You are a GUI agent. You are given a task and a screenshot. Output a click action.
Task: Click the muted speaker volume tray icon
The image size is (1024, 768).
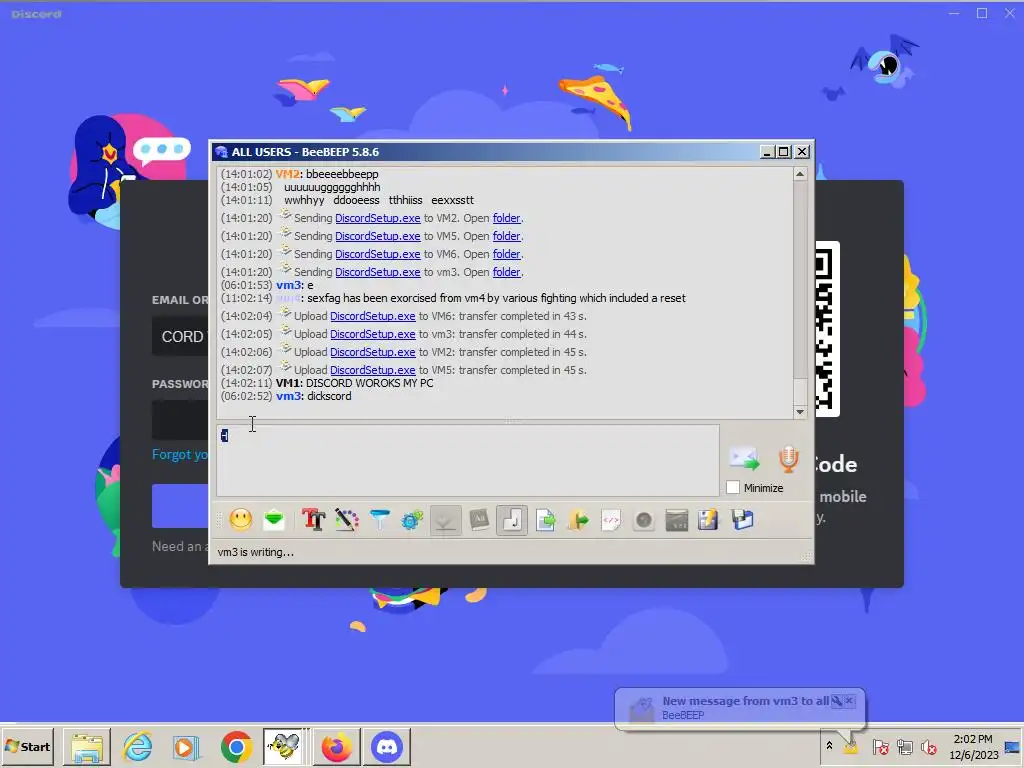point(928,746)
